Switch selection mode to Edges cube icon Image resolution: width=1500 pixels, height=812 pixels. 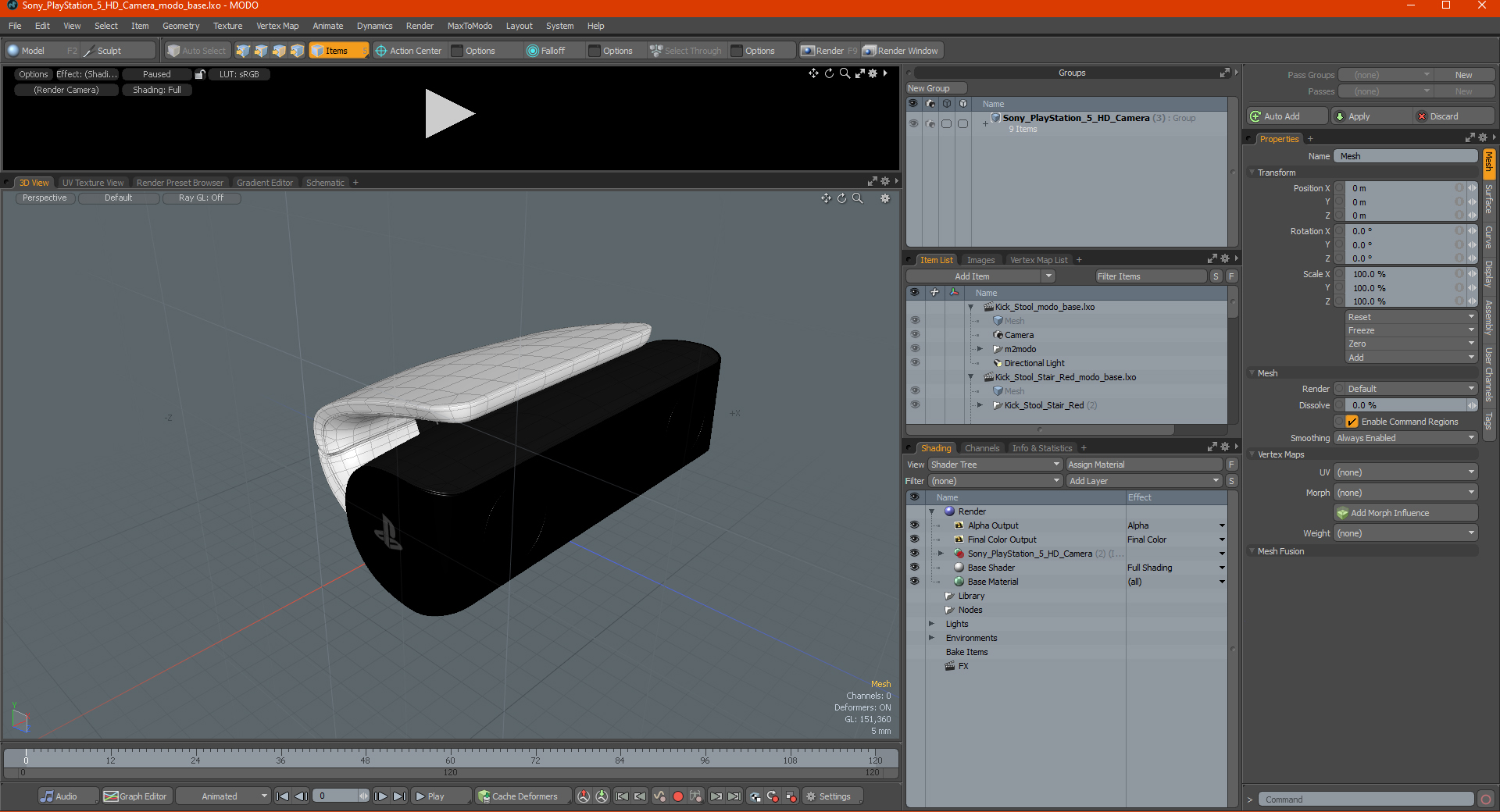pyautogui.click(x=261, y=51)
